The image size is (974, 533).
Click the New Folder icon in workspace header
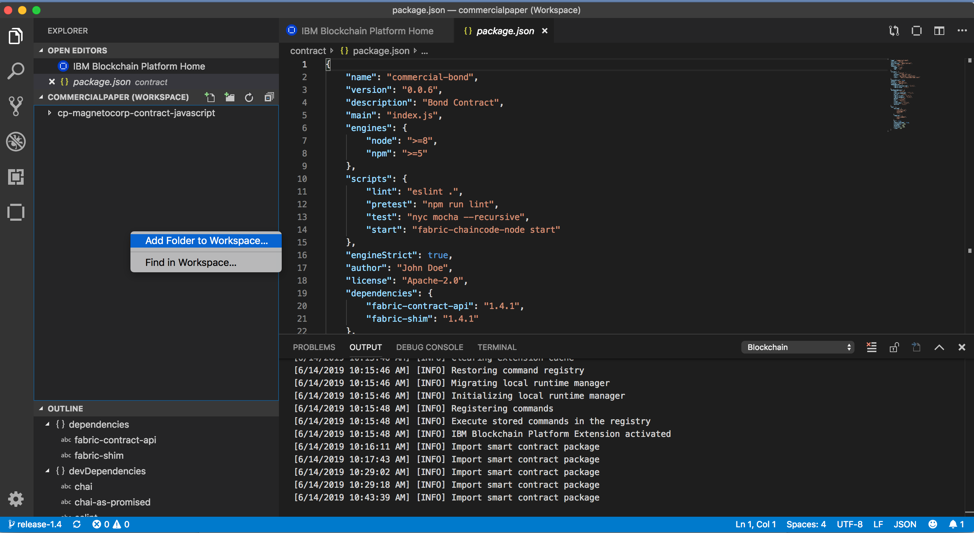click(x=230, y=98)
